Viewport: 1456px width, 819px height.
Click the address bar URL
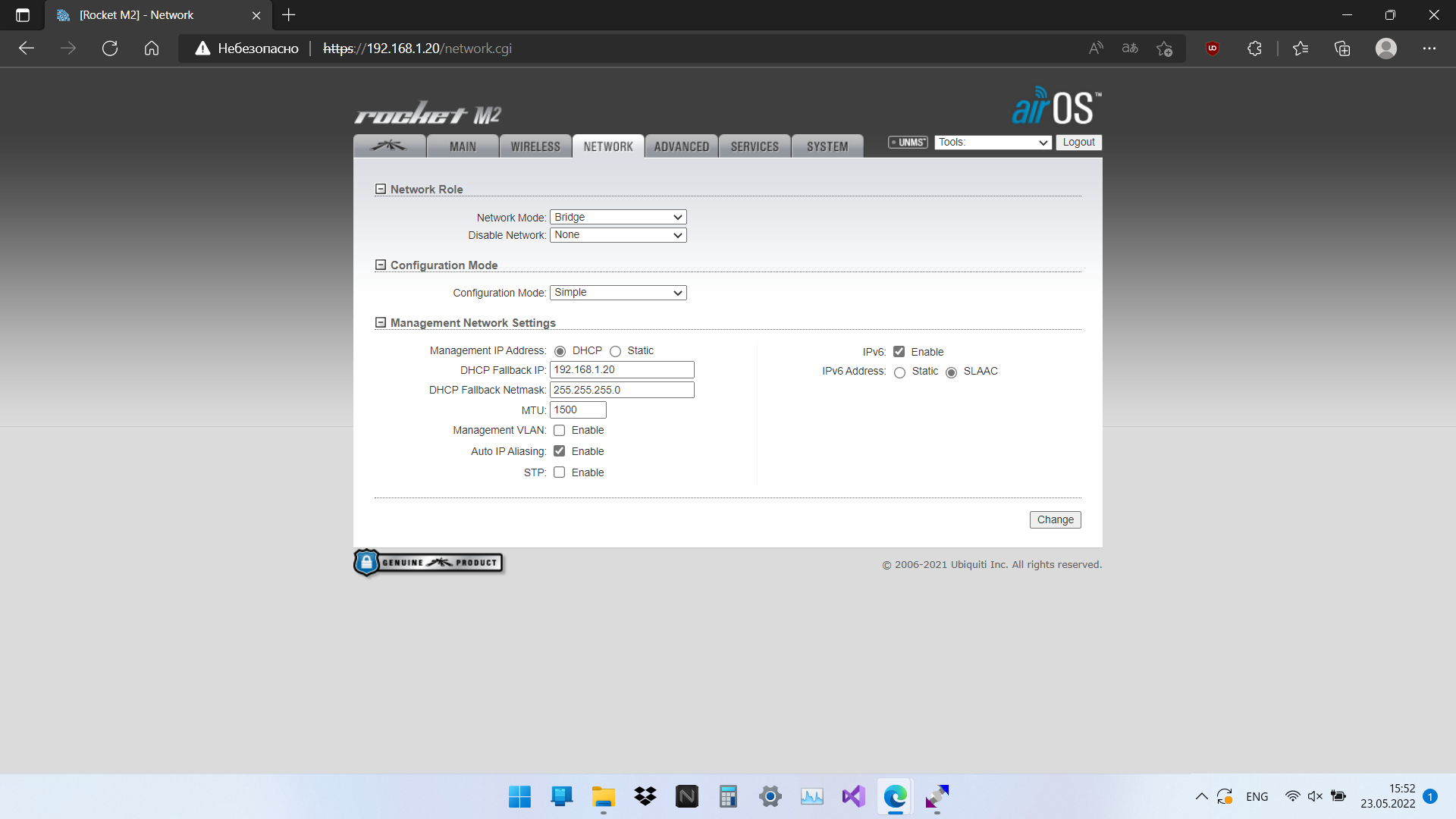coord(417,49)
